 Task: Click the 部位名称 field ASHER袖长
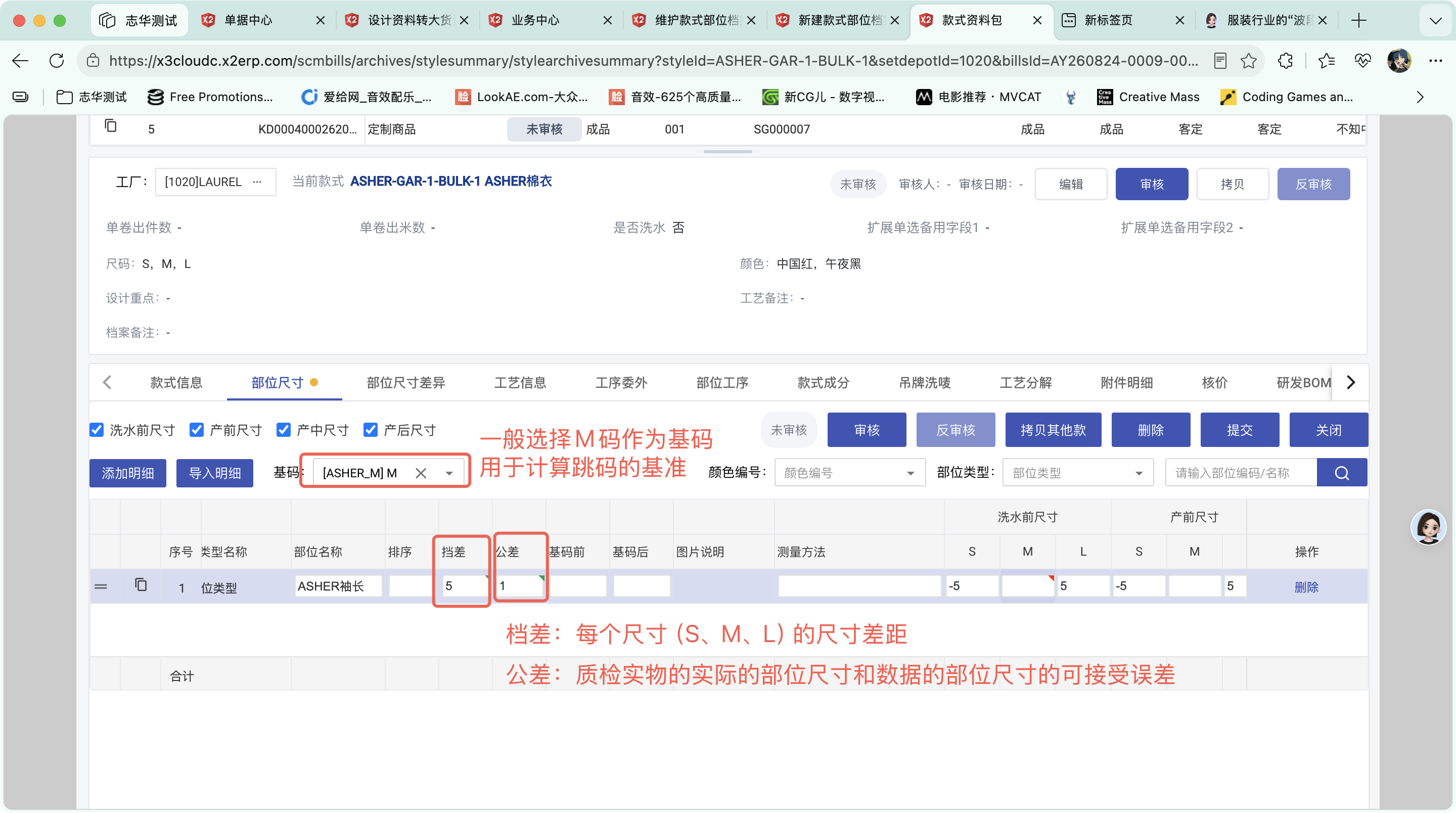point(338,585)
